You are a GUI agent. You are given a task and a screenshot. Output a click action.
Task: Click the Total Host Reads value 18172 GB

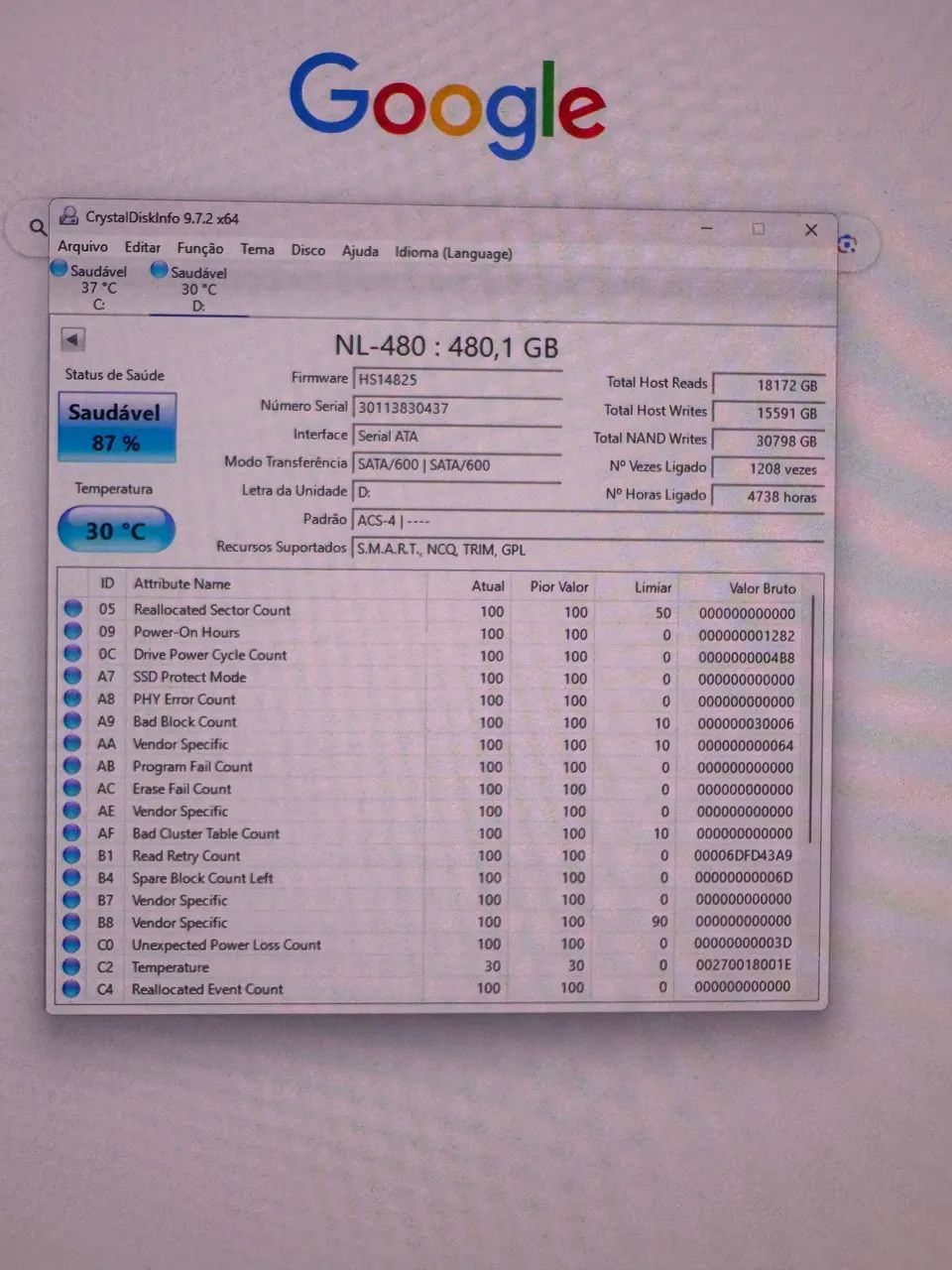(x=769, y=385)
